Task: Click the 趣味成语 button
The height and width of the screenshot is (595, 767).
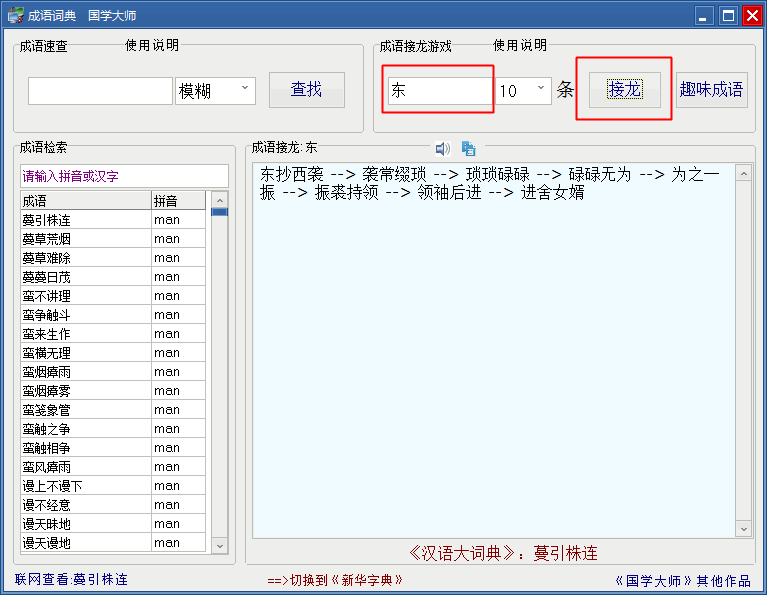Action: tap(711, 90)
